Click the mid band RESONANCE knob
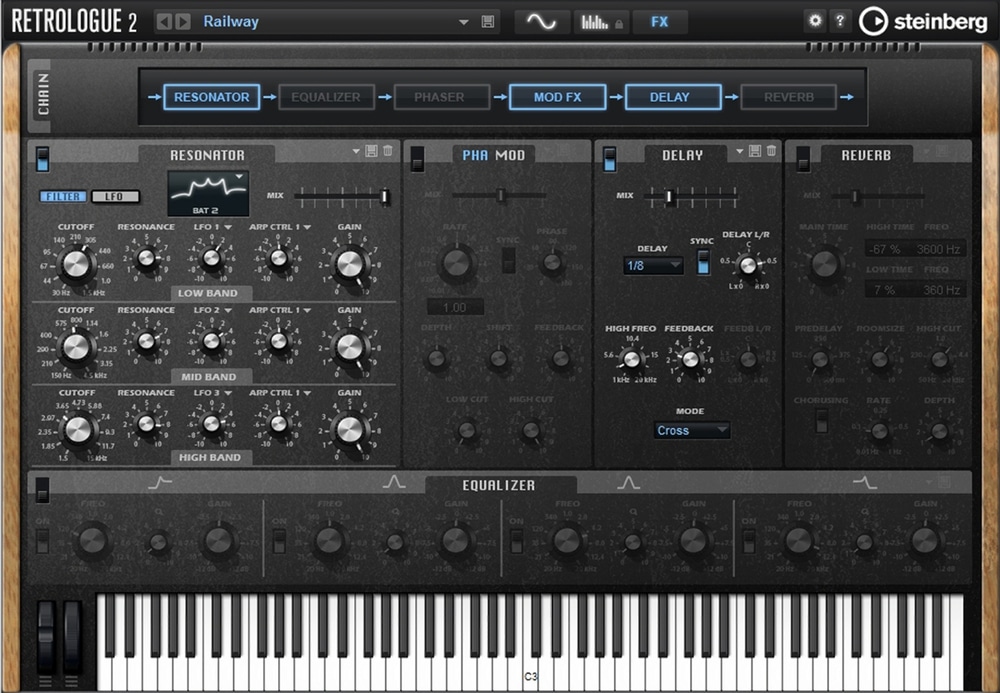This screenshot has height=693, width=1000. pyautogui.click(x=146, y=342)
